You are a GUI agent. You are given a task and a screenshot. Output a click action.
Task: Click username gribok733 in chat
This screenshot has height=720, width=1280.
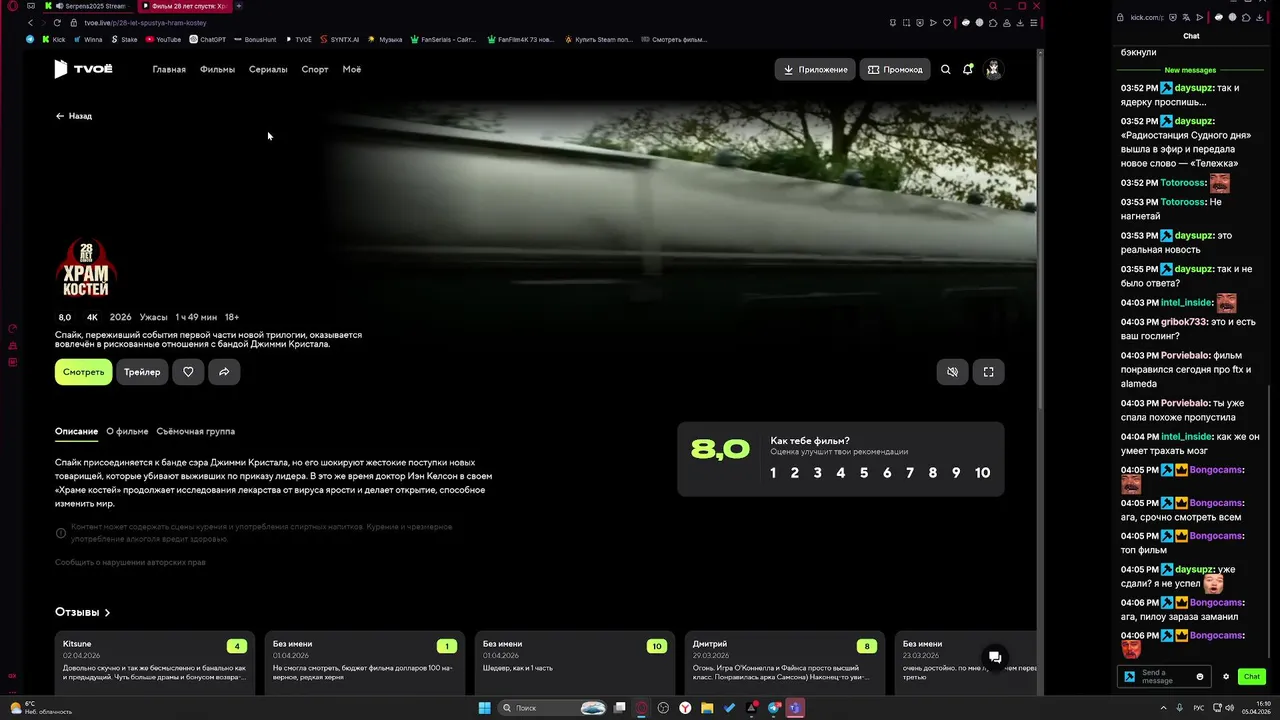point(1184,322)
